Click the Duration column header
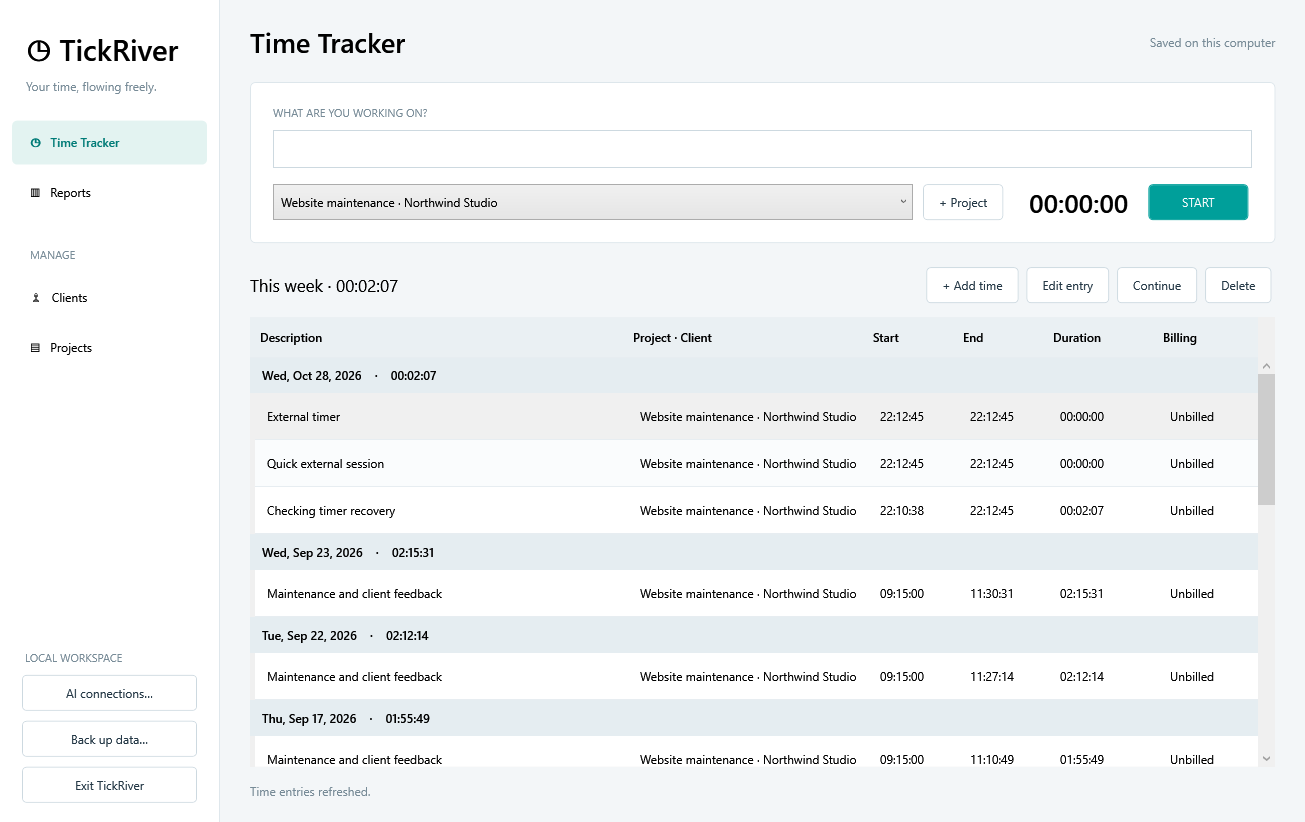This screenshot has height=822, width=1305. click(x=1077, y=338)
